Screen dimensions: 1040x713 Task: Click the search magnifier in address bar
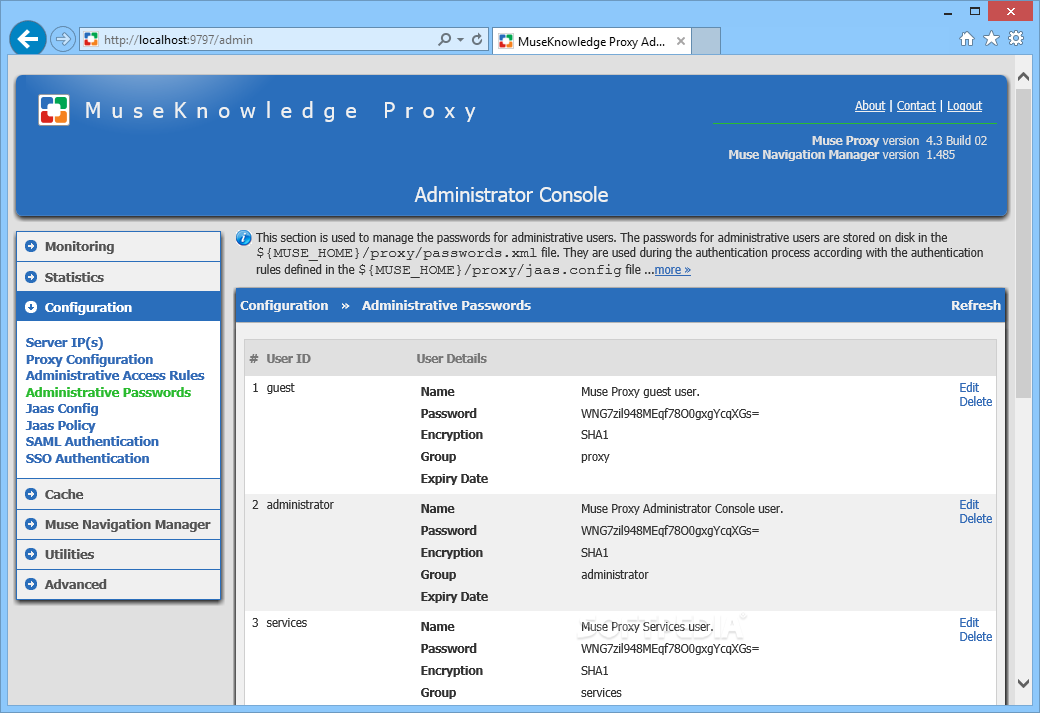pos(444,39)
